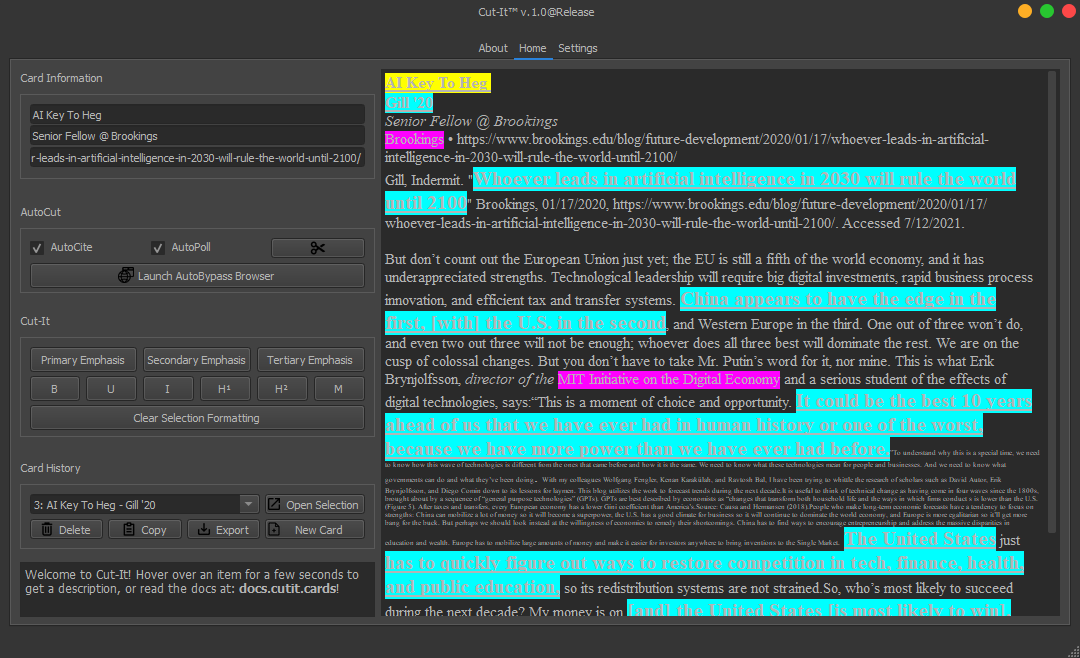Click 'MIT Initiative on the Digital Economy' text
This screenshot has height=658, width=1080.
(668, 379)
